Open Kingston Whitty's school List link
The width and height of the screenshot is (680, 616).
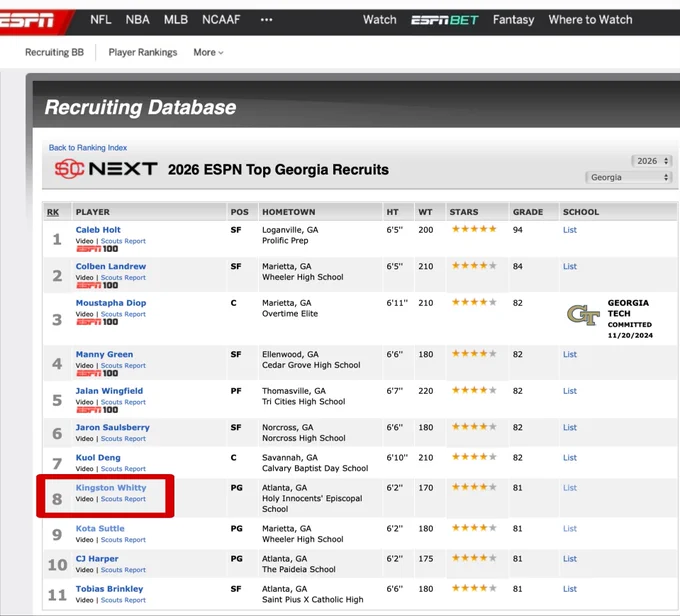tap(570, 488)
